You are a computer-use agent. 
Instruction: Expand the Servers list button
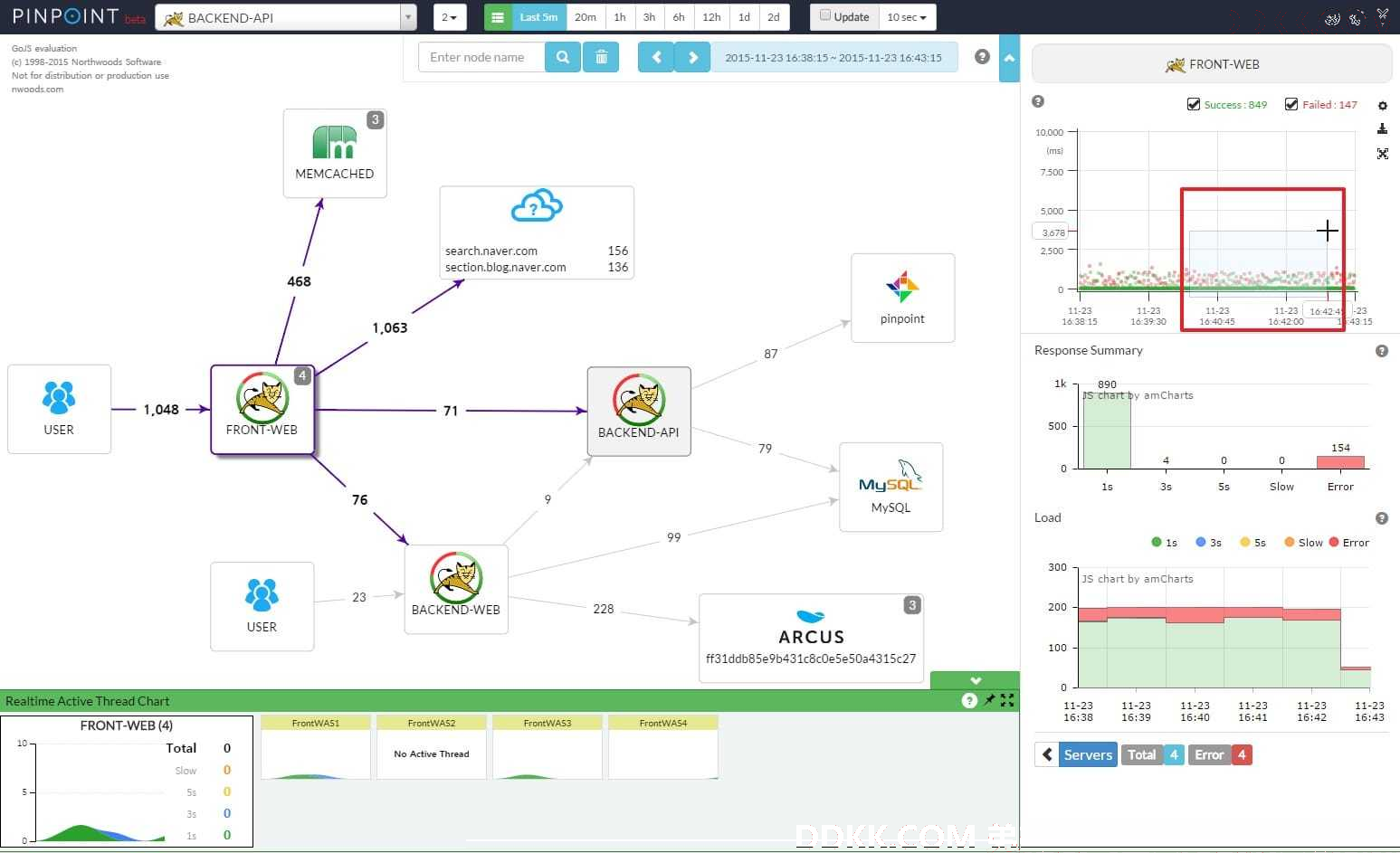[x=1075, y=754]
